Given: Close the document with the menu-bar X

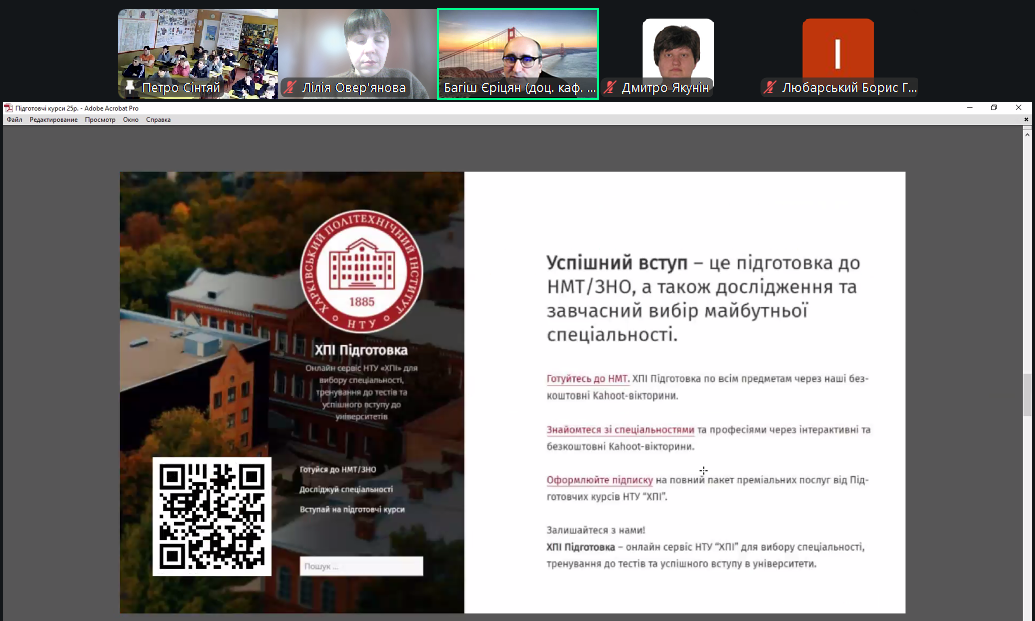Looking at the screenshot, I should click(1026, 120).
